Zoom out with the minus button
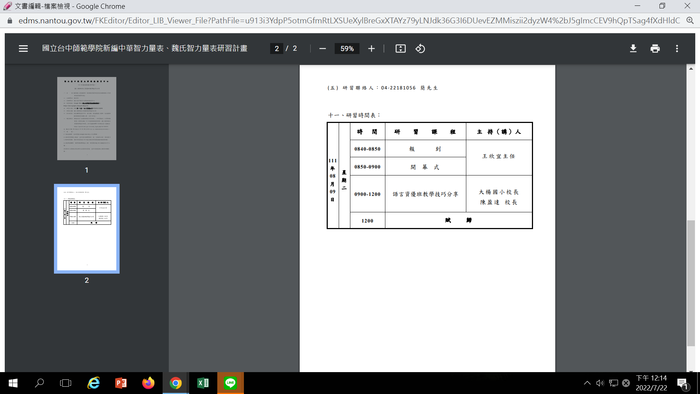 (x=322, y=49)
